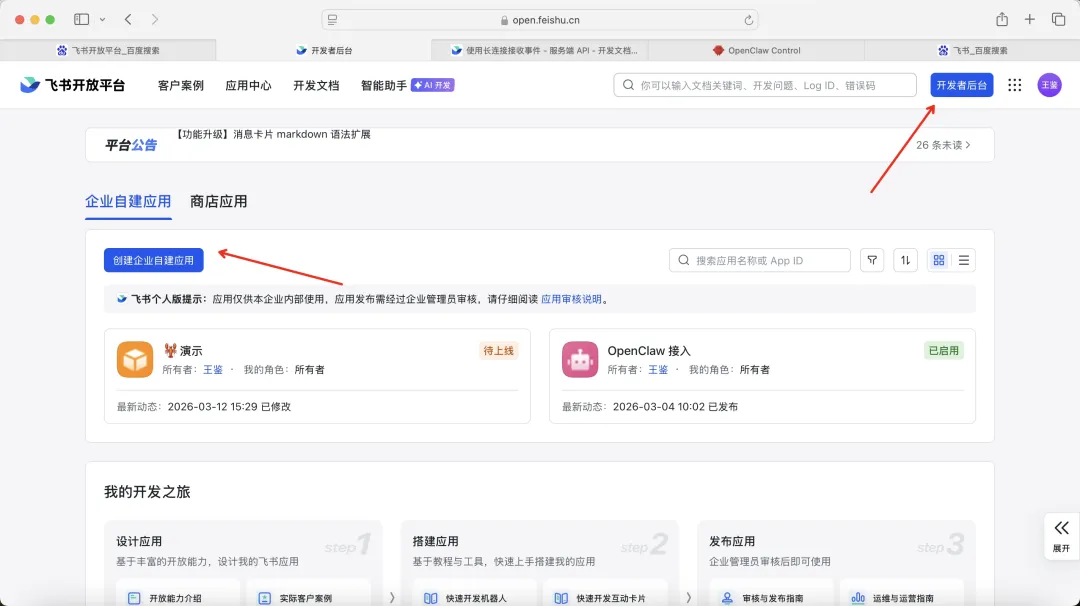This screenshot has height=606, width=1080.
Task: Click the sort order icon for apps
Action: coord(905,260)
